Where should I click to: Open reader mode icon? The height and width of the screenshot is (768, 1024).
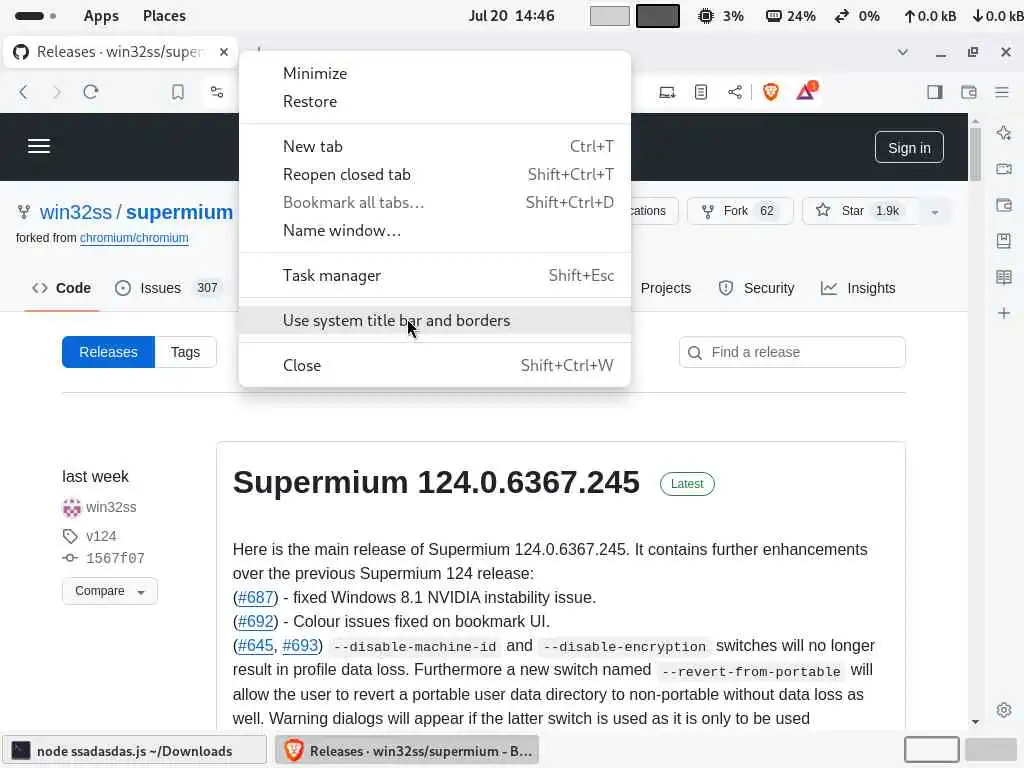click(701, 92)
